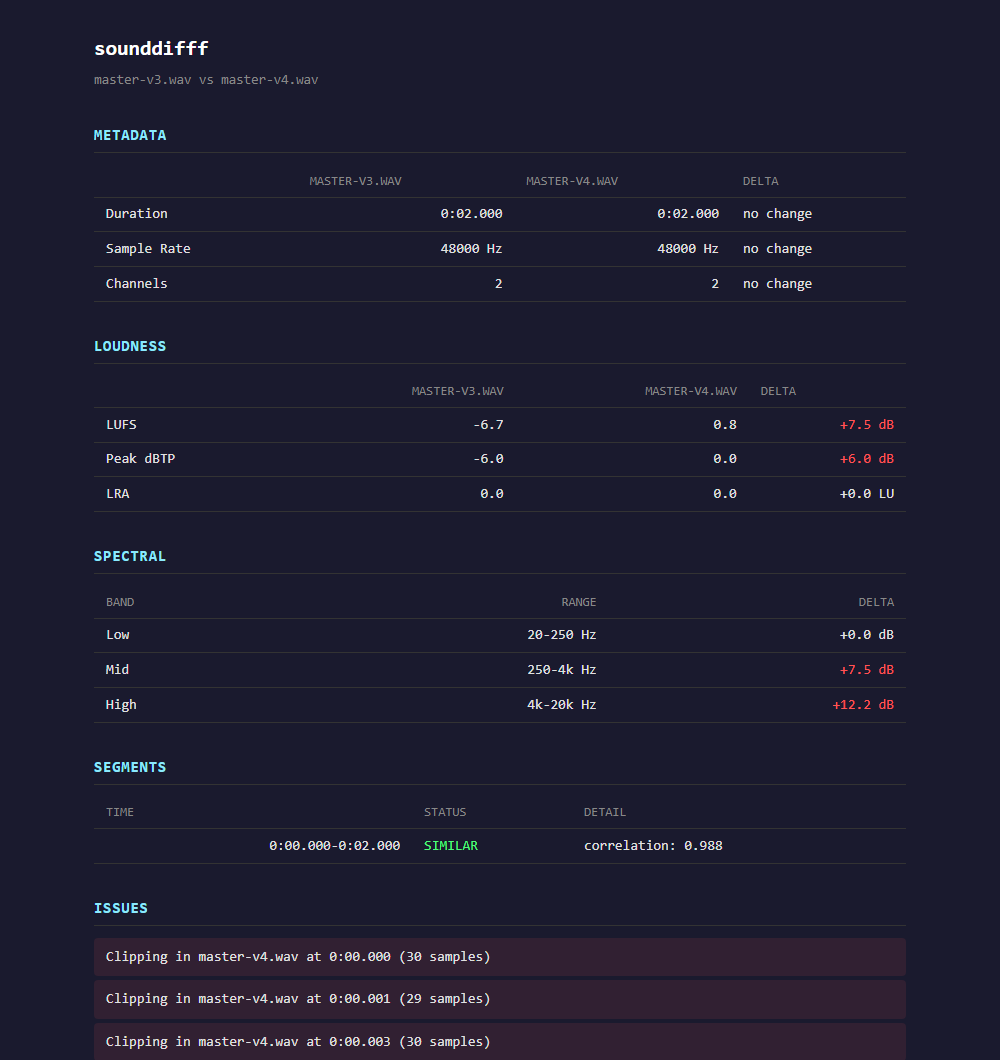The height and width of the screenshot is (1060, 1000).
Task: Click the ISSUES section heading
Action: (x=120, y=908)
